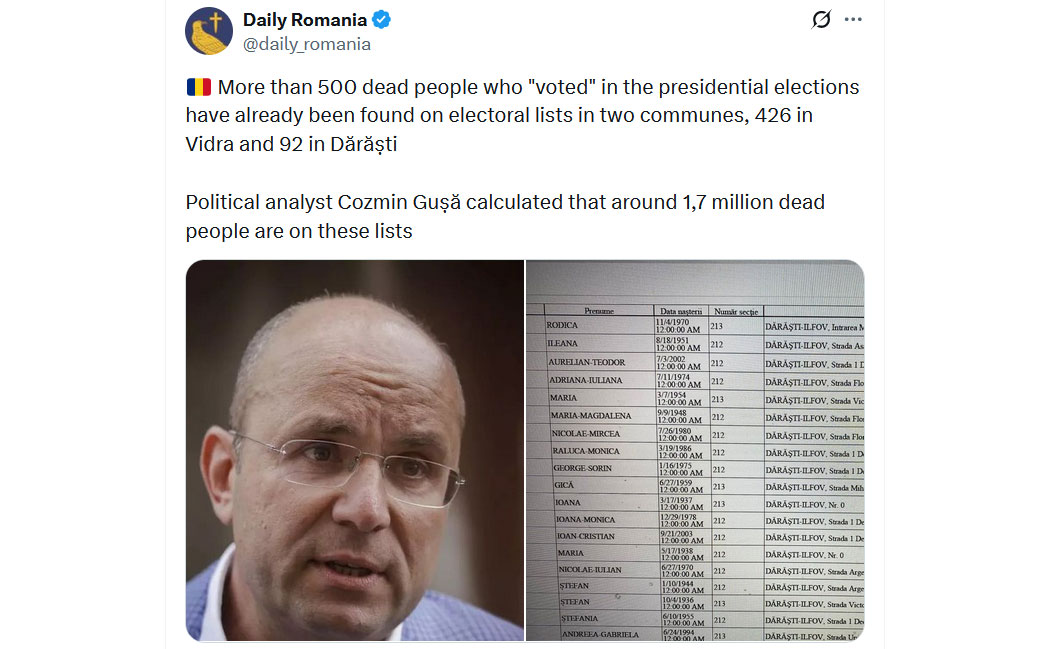
Task: Open the electoral list photo
Action: (x=695, y=451)
